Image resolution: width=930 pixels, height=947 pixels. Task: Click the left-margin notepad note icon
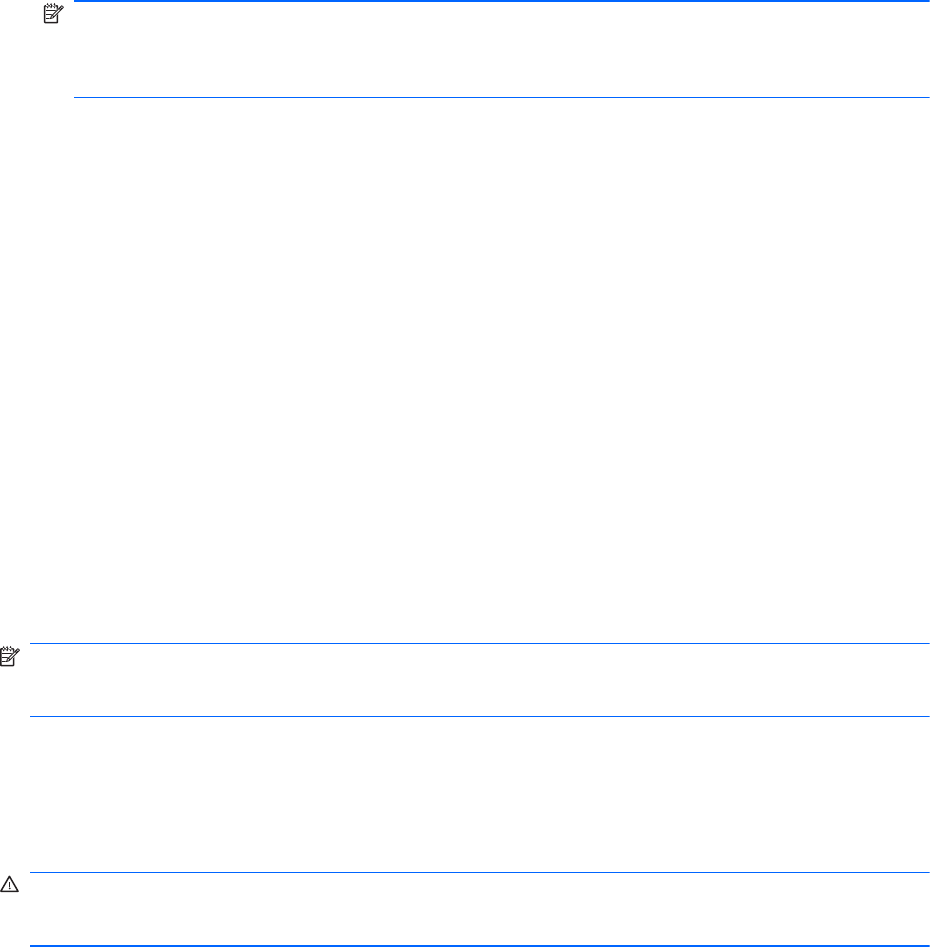pos(10,656)
